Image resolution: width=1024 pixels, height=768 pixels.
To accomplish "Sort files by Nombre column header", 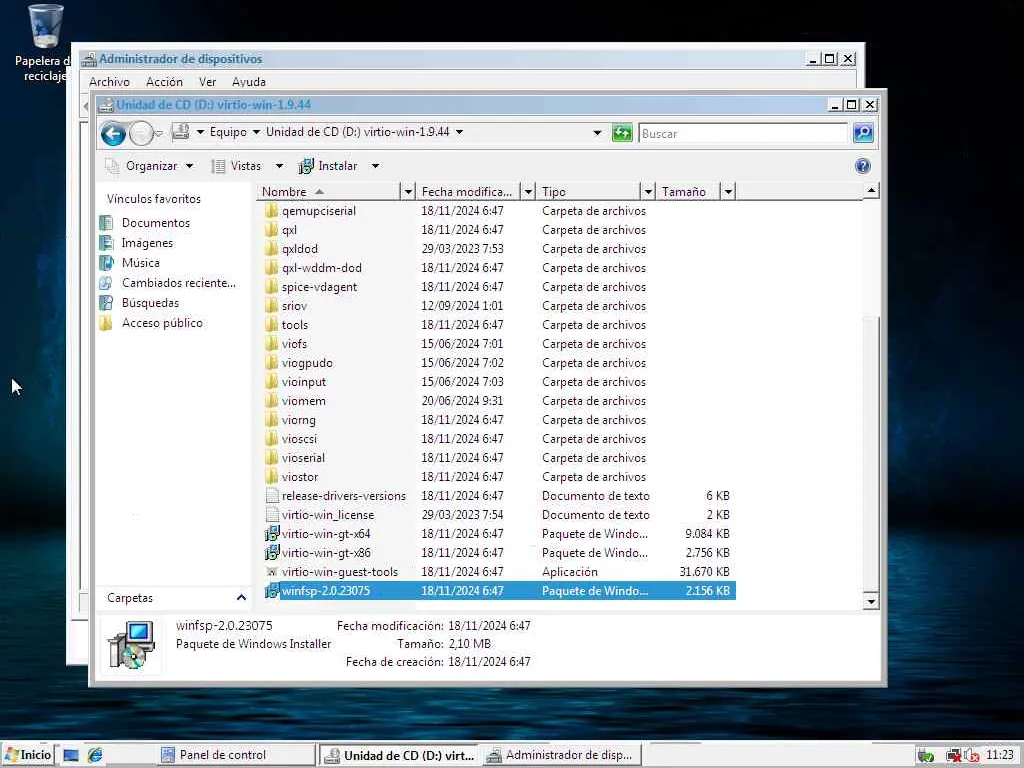I will pos(329,192).
